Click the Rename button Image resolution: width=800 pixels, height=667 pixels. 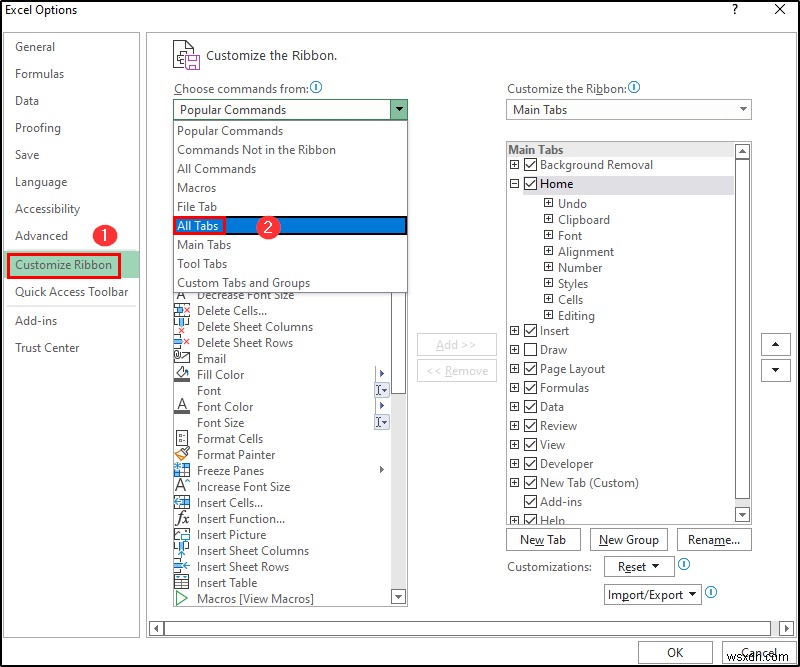714,539
